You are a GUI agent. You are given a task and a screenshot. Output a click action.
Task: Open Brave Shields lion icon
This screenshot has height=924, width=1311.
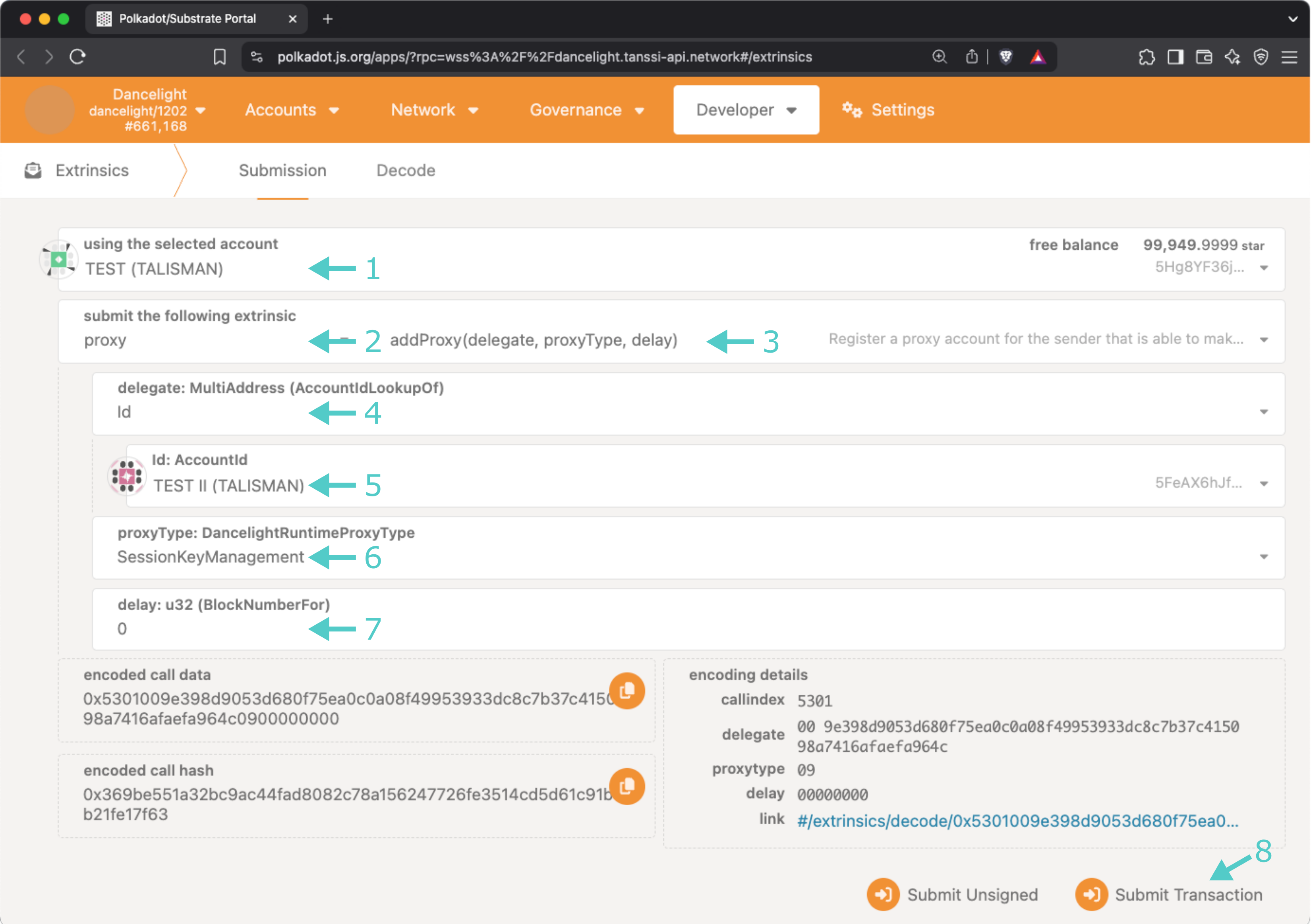coord(1006,56)
